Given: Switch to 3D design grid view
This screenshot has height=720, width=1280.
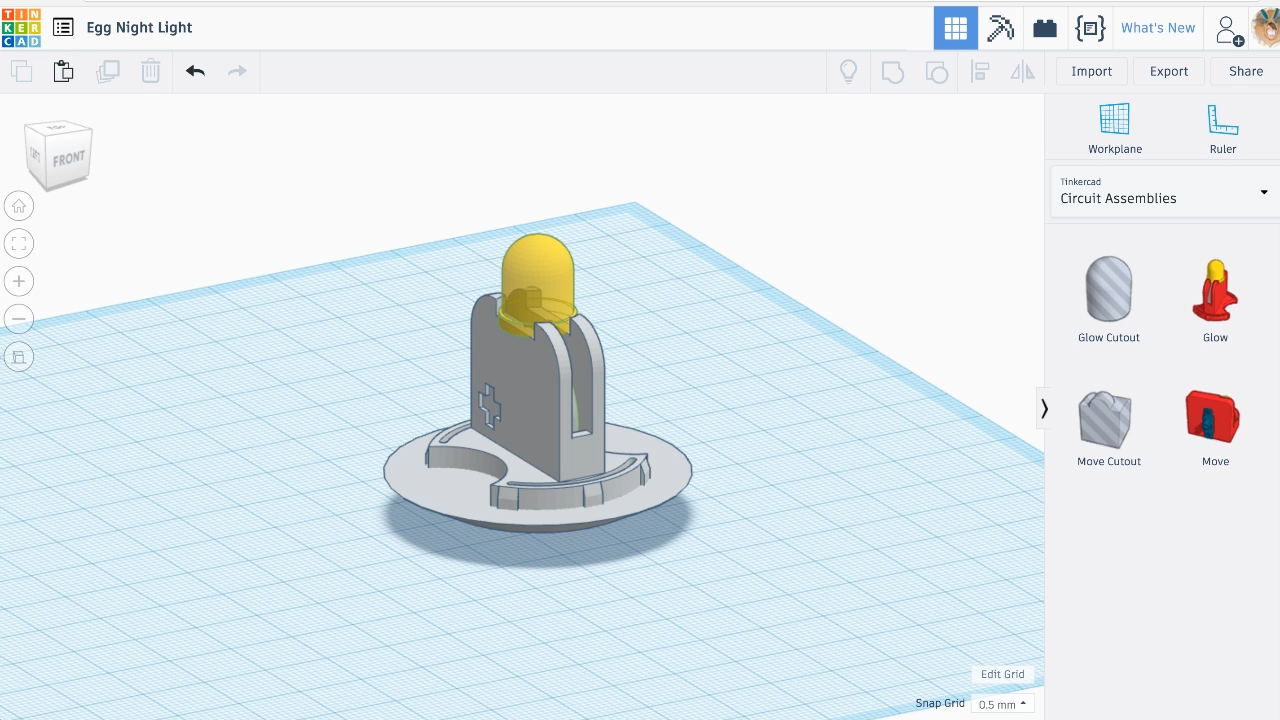Looking at the screenshot, I should click(956, 28).
